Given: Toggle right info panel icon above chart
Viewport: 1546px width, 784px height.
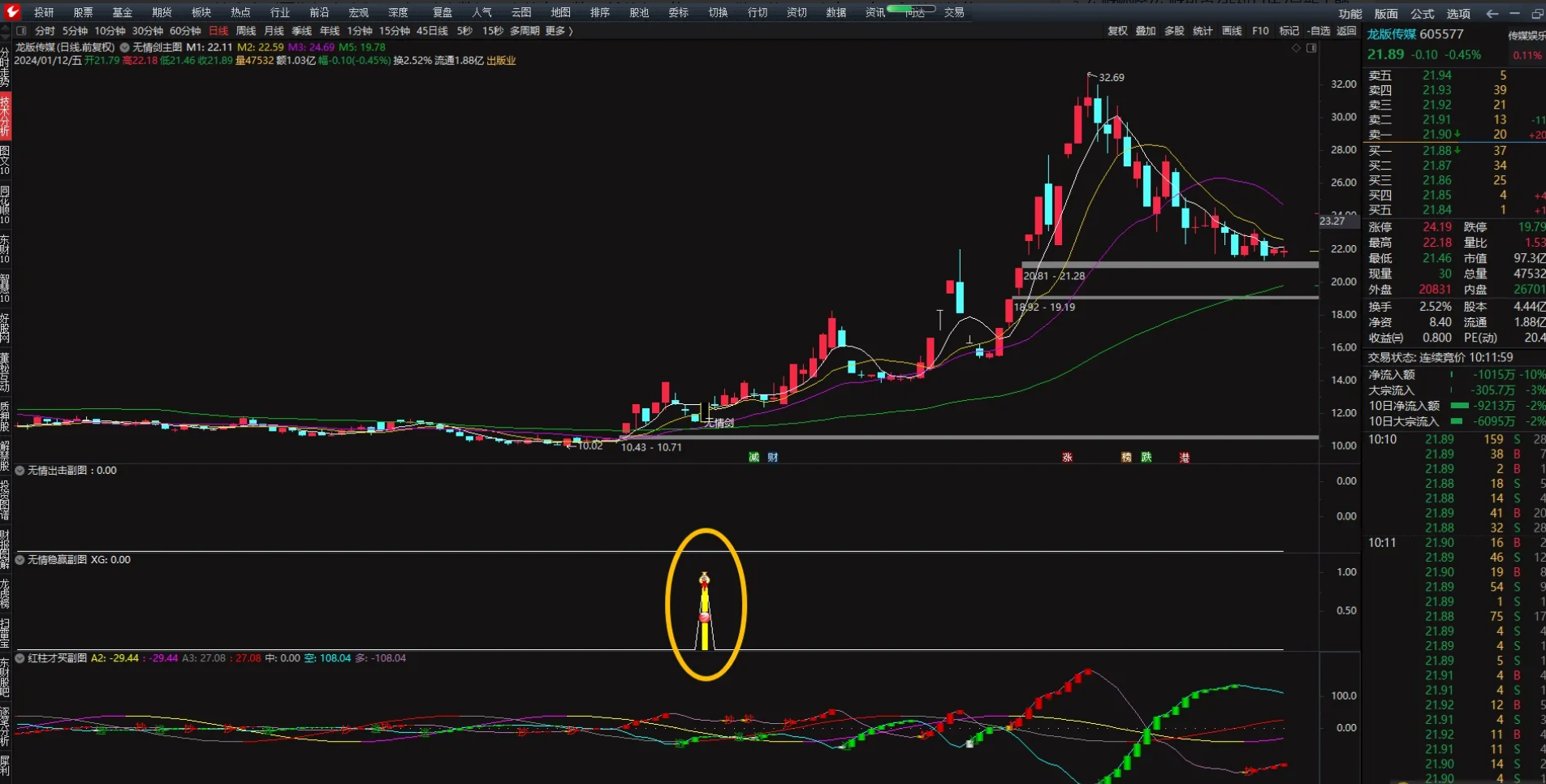Looking at the screenshot, I should (x=1311, y=48).
